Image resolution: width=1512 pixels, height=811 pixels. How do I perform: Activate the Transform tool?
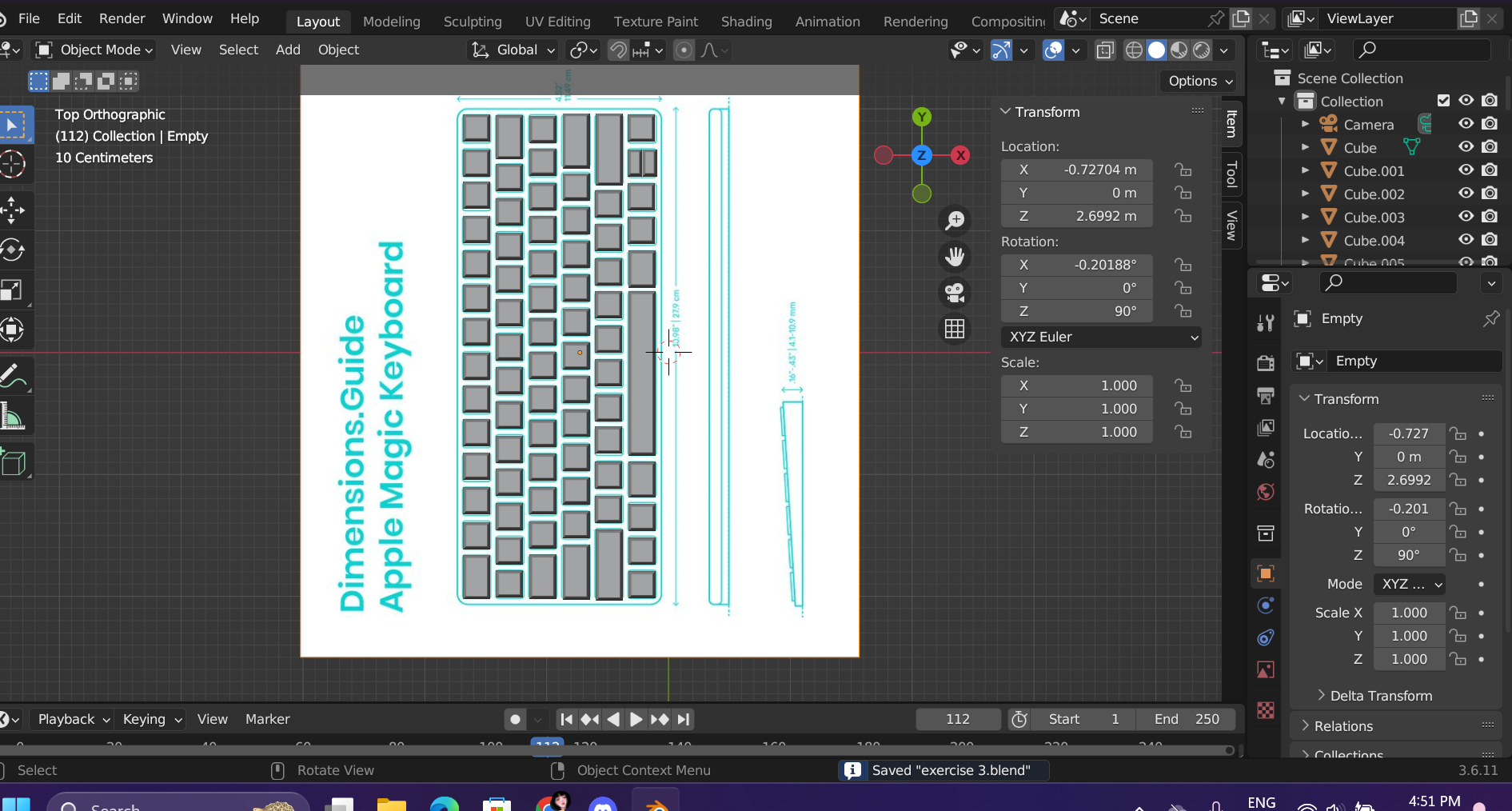tap(13, 330)
